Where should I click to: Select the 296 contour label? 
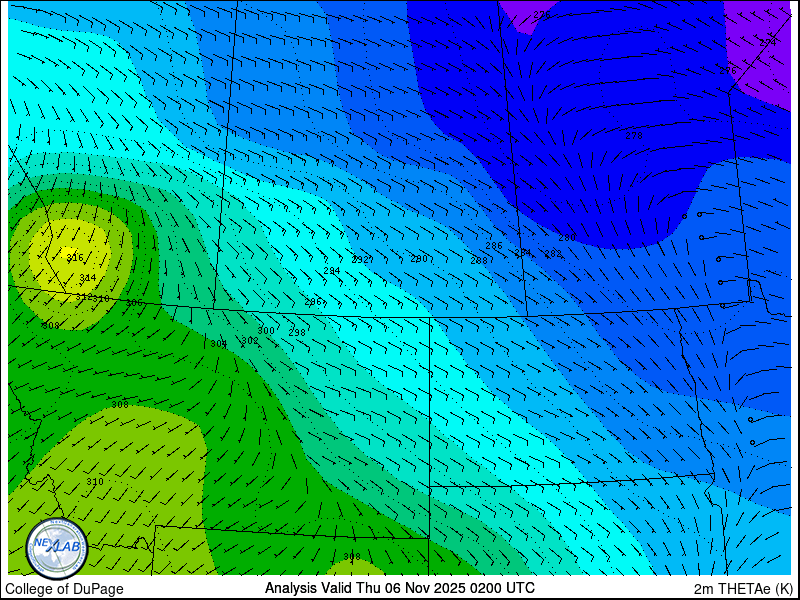313,302
